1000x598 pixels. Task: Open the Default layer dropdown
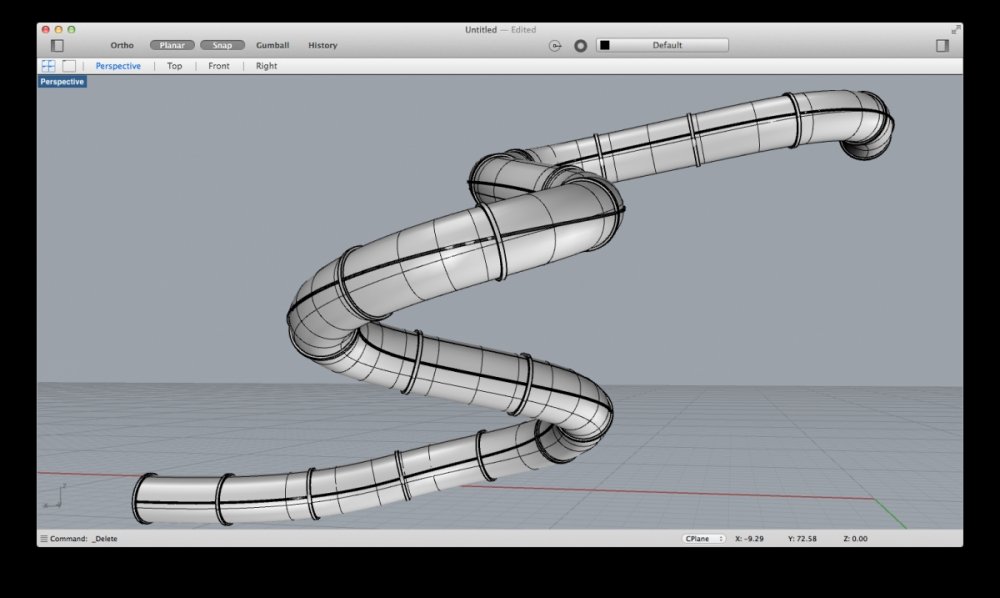(667, 45)
